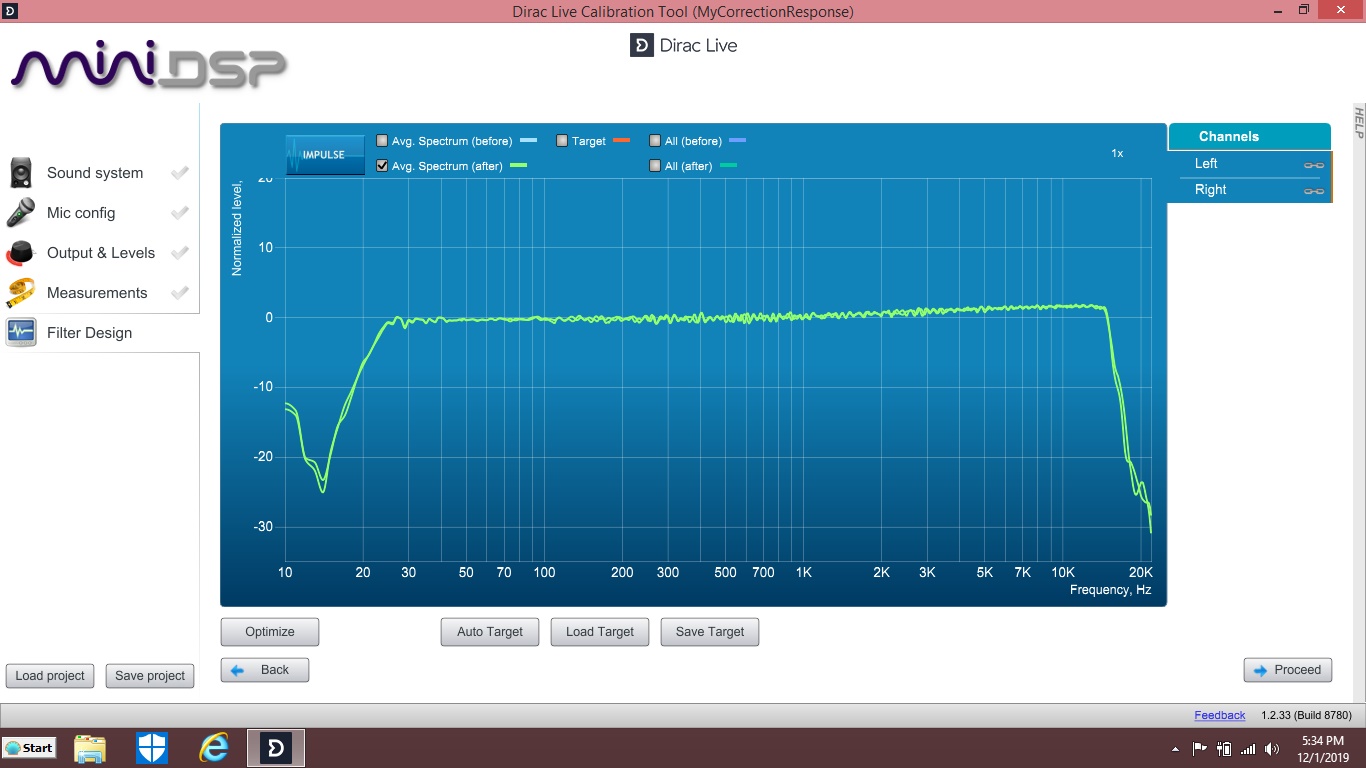Select the Right channel
The width and height of the screenshot is (1366, 768).
point(1250,190)
